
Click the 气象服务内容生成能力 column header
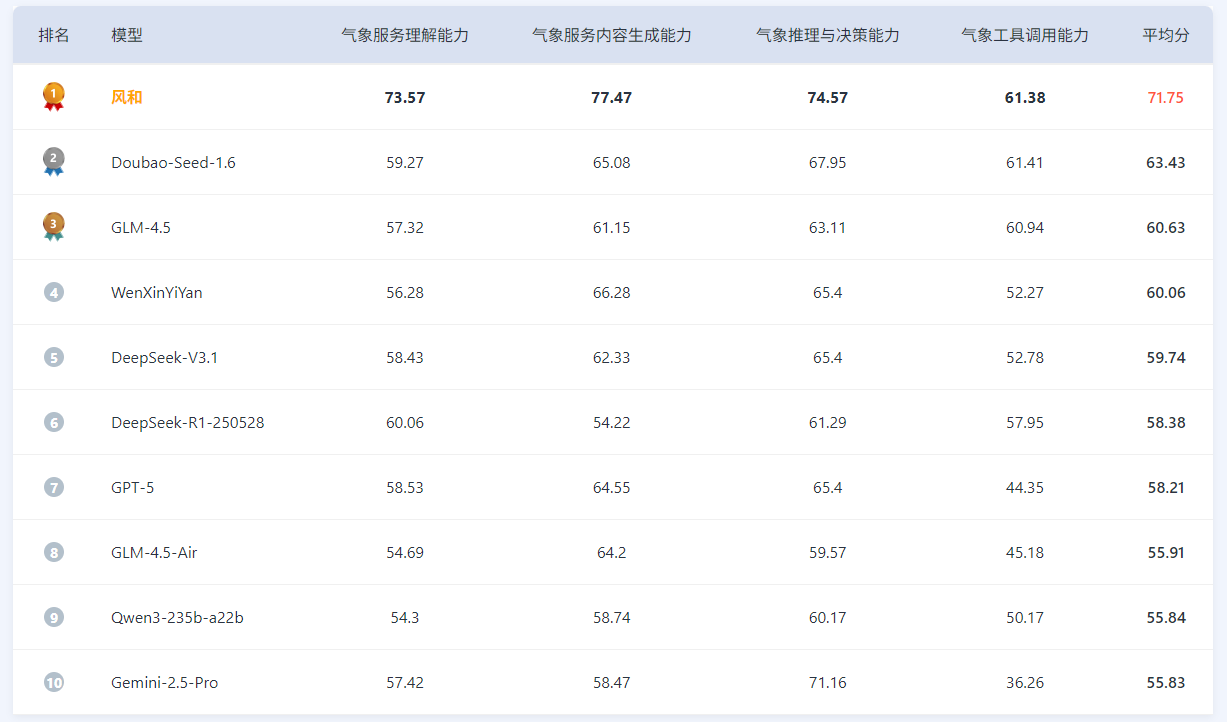click(x=612, y=35)
